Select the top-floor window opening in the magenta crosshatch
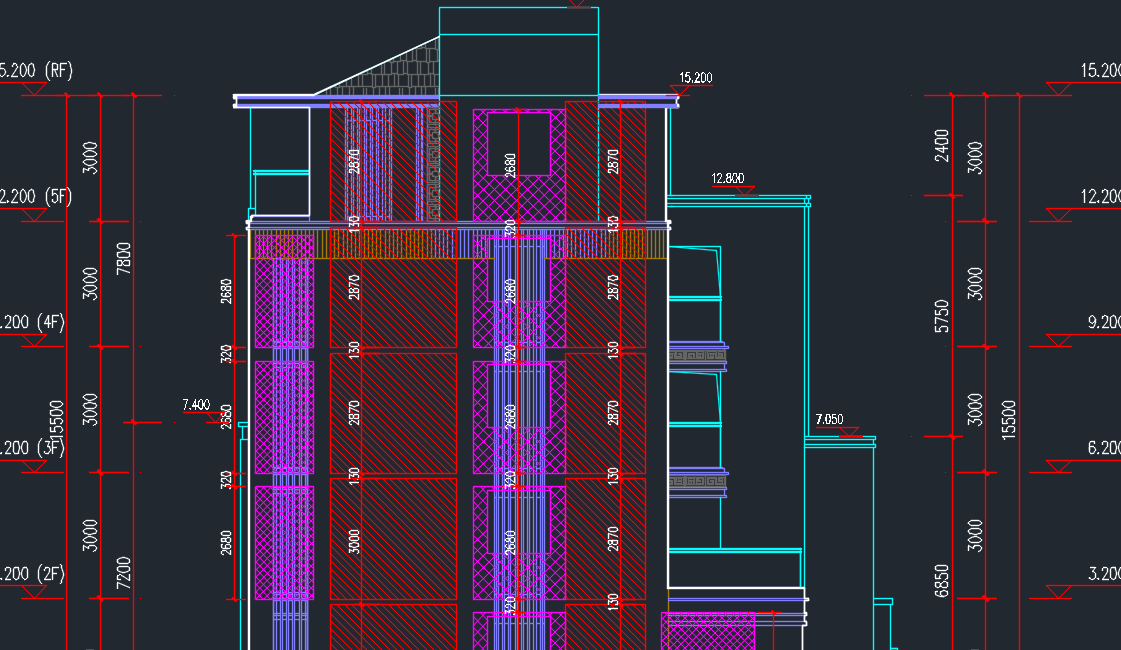 click(x=518, y=144)
